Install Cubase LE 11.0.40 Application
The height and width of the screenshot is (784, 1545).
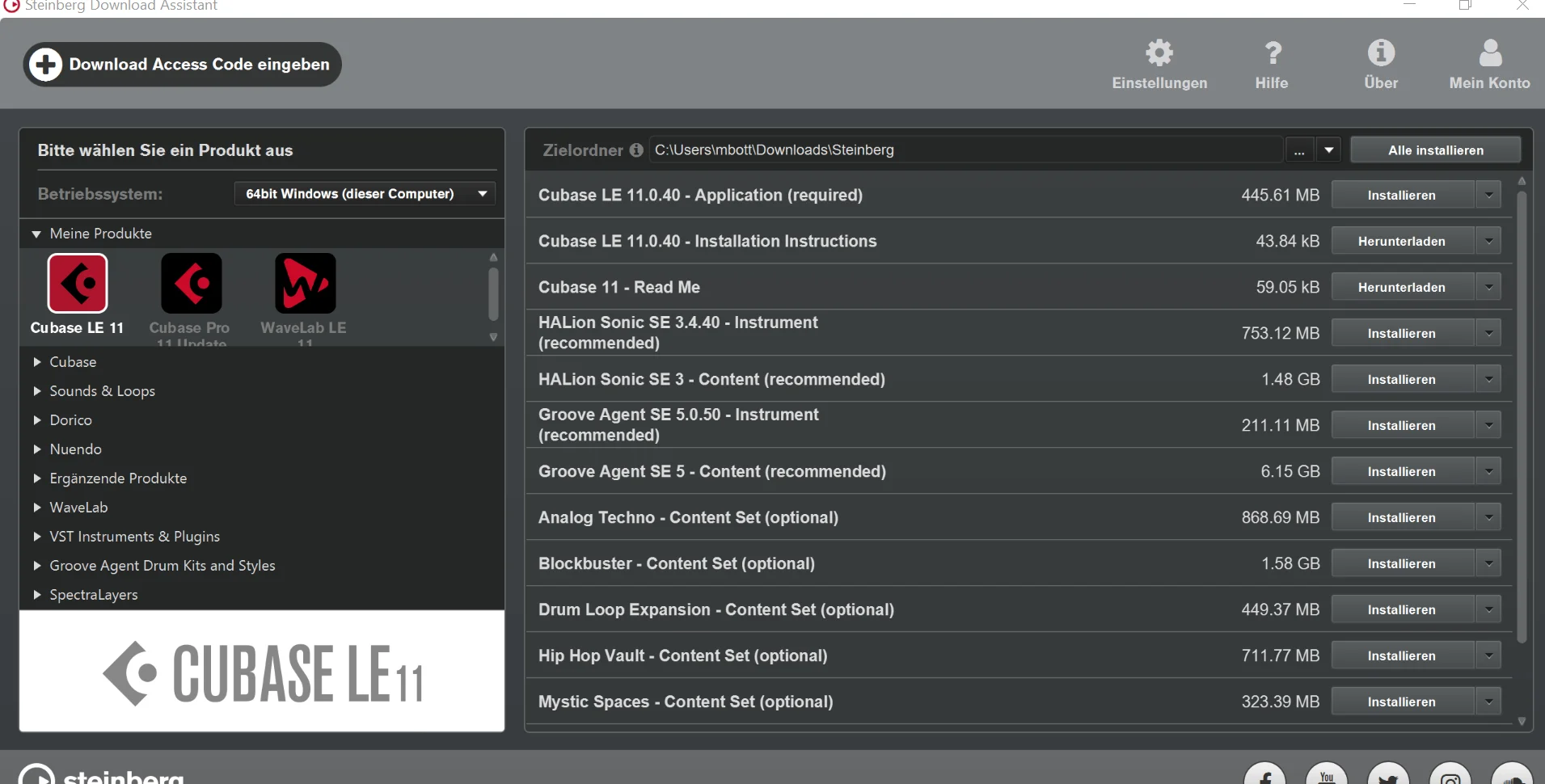click(1402, 195)
